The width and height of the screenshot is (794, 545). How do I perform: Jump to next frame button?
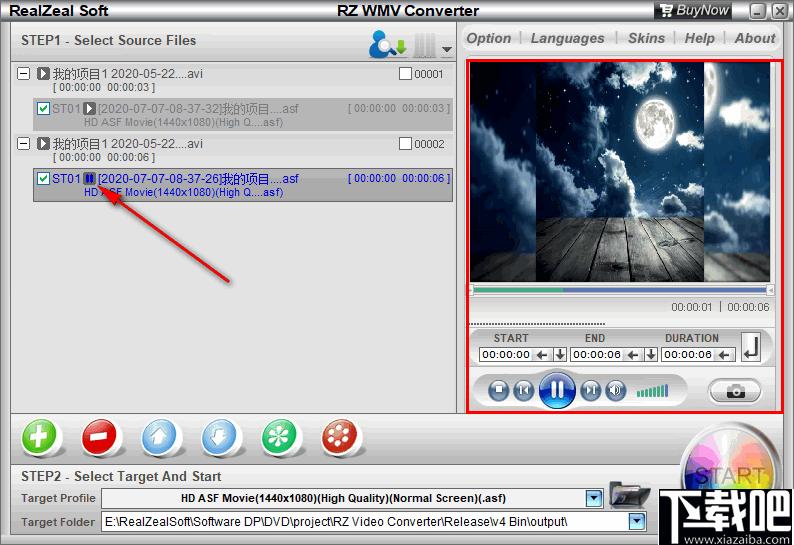(x=590, y=390)
